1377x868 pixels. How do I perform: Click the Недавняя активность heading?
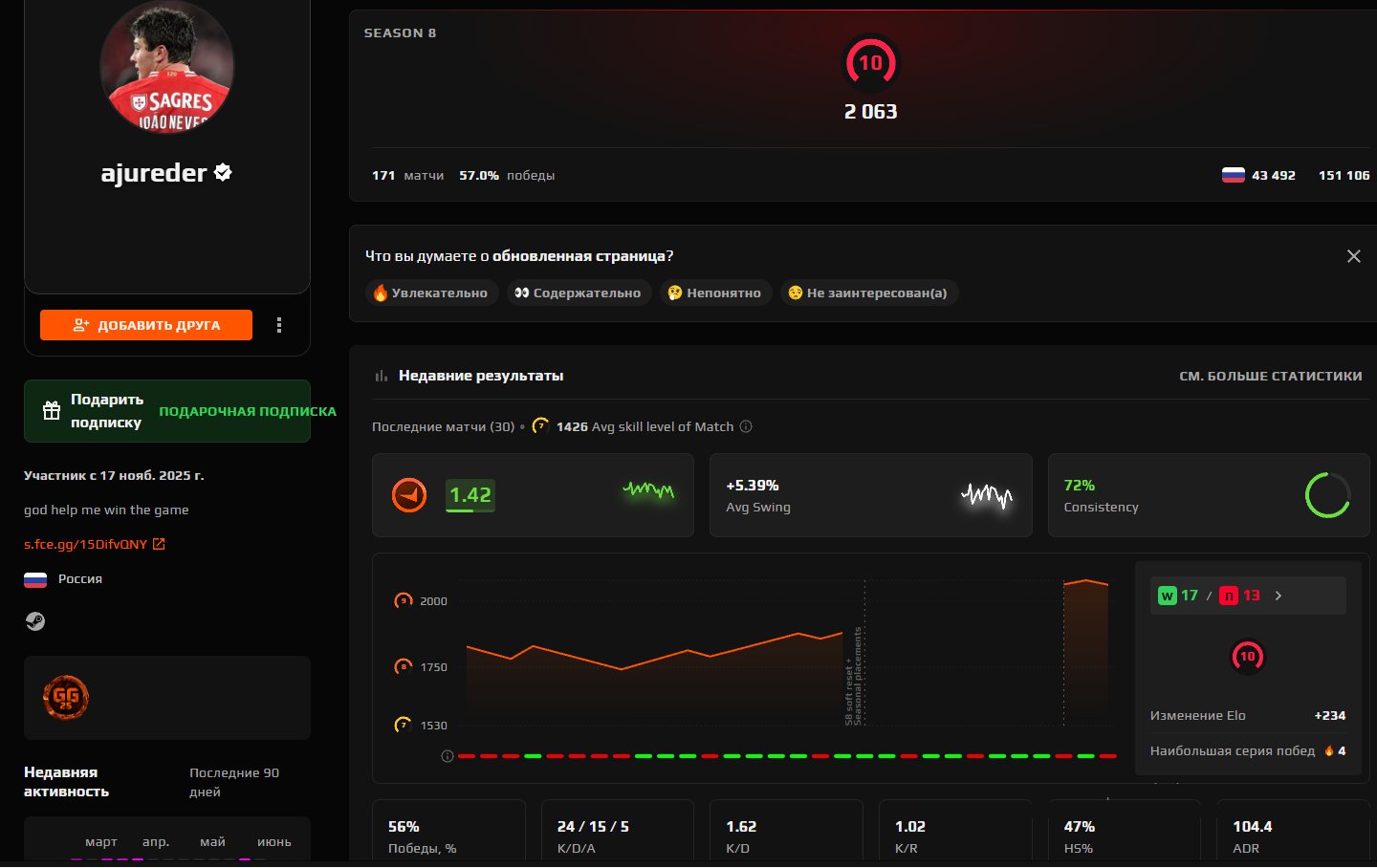[x=66, y=782]
